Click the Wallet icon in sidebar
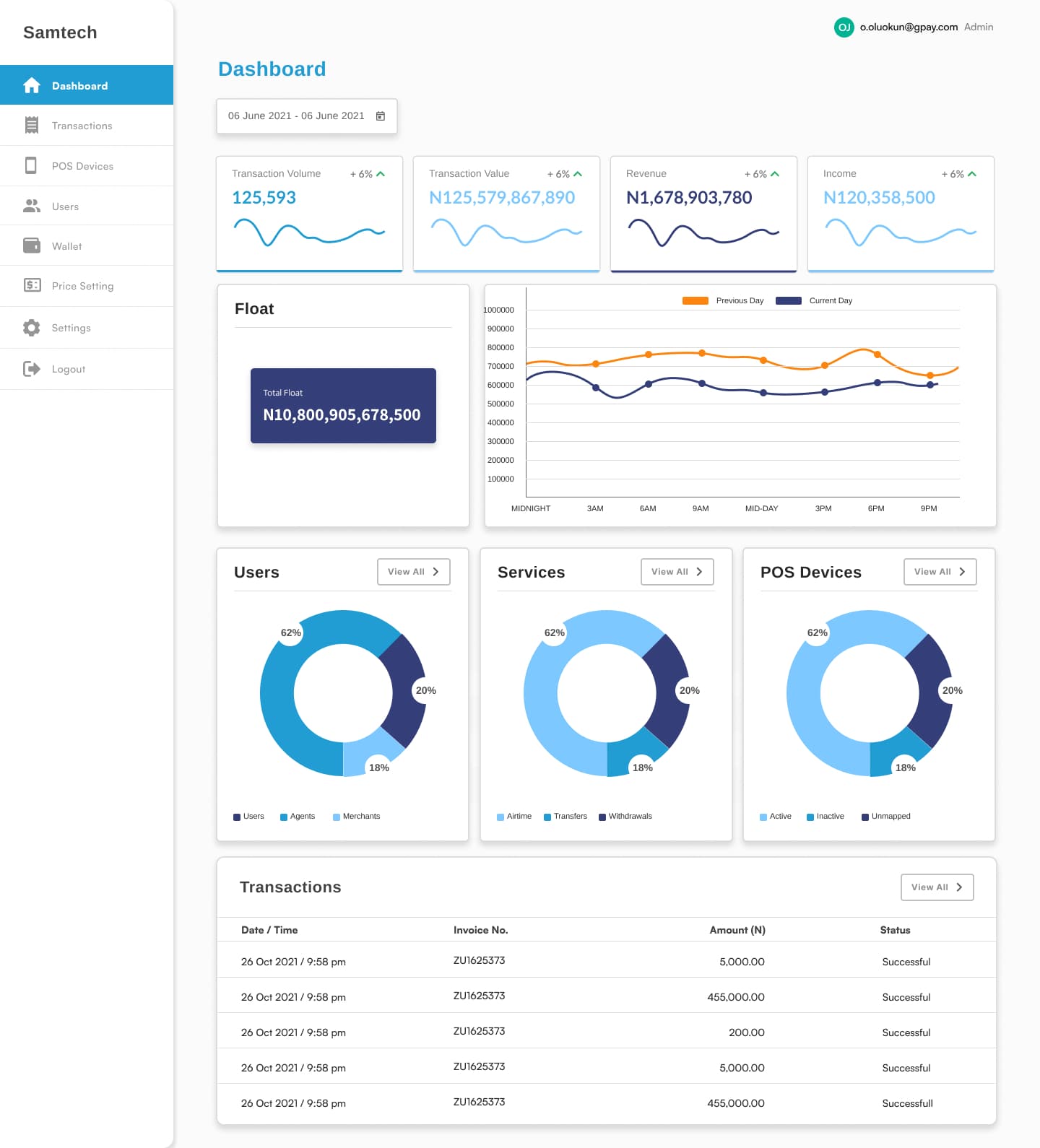The image size is (1040, 1148). point(32,245)
